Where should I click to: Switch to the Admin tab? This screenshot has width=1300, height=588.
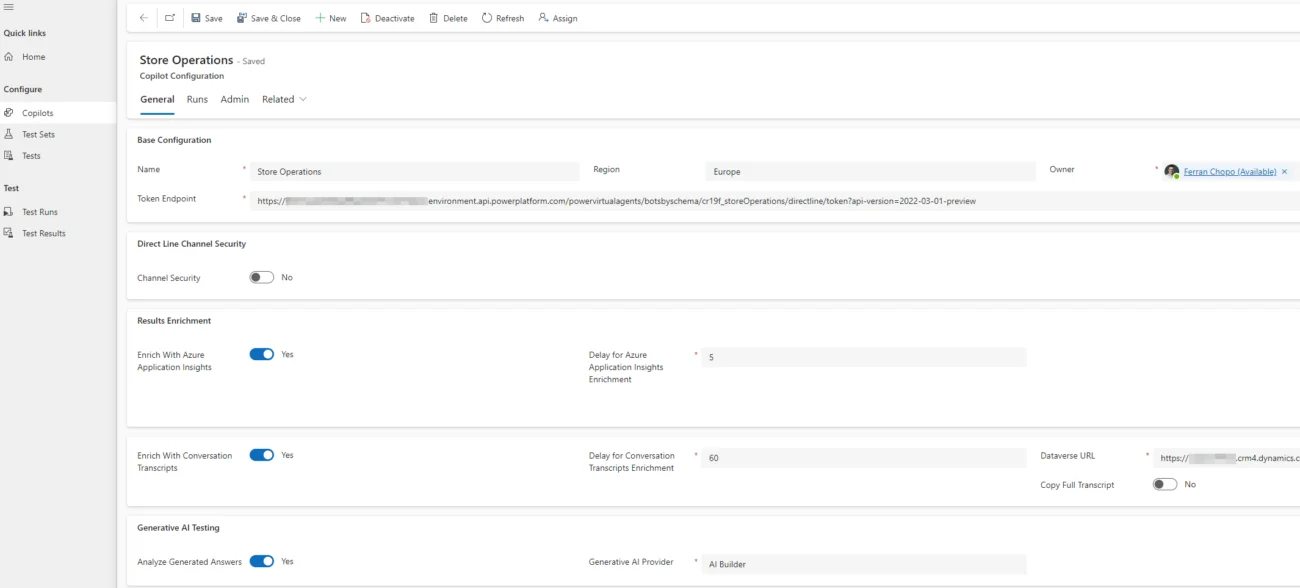(235, 99)
